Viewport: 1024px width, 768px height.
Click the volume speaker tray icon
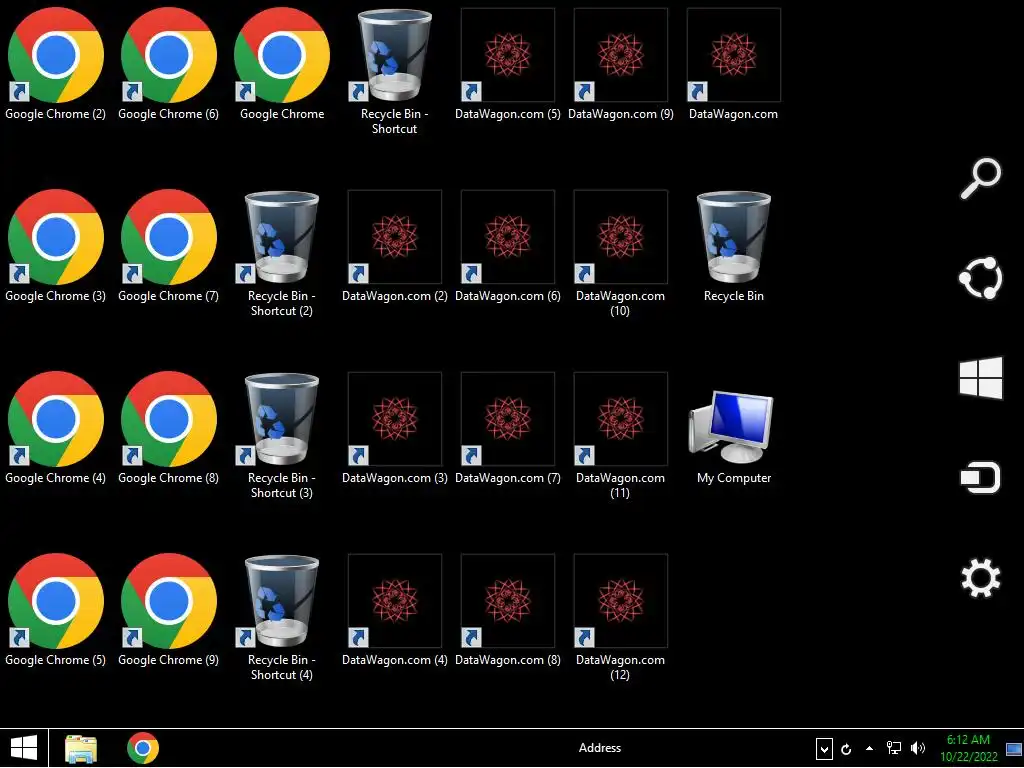(x=918, y=748)
